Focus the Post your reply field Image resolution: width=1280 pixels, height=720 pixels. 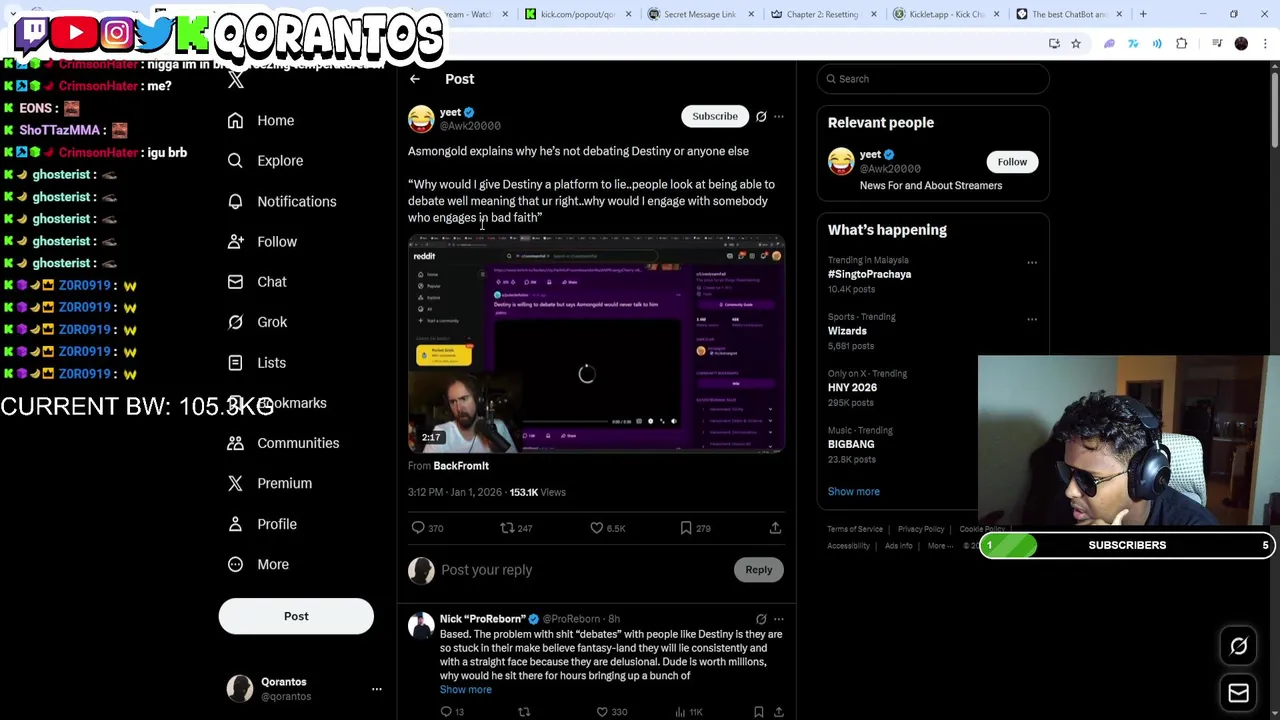click(x=585, y=570)
